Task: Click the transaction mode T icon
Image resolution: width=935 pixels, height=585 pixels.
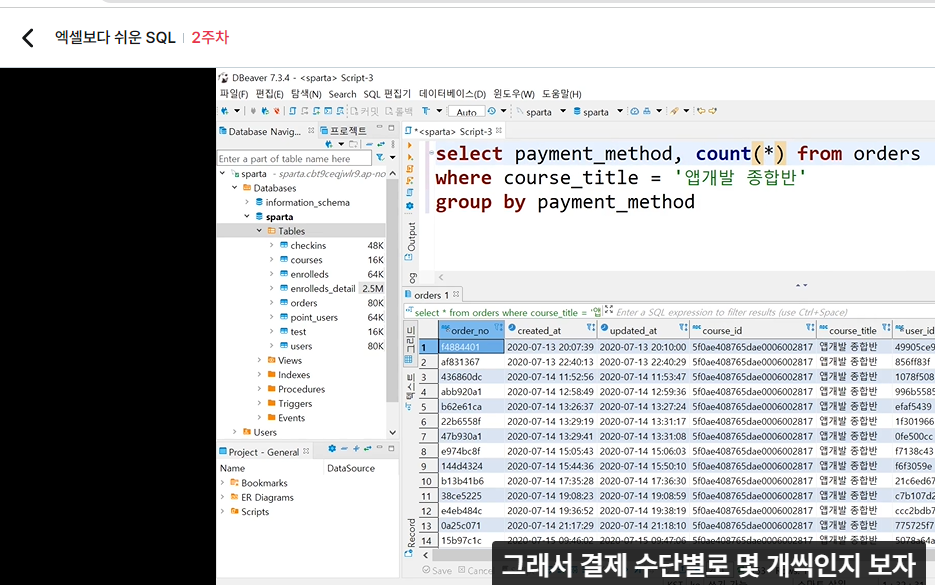Action: (x=426, y=111)
